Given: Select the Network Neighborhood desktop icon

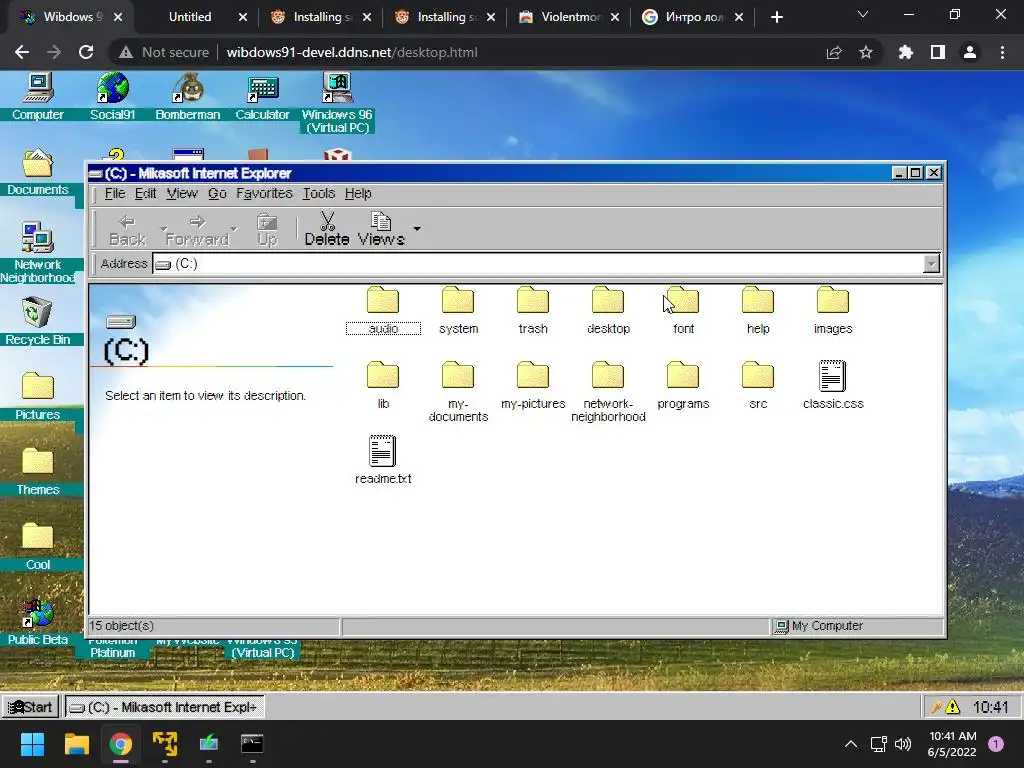Looking at the screenshot, I should 38,252.
